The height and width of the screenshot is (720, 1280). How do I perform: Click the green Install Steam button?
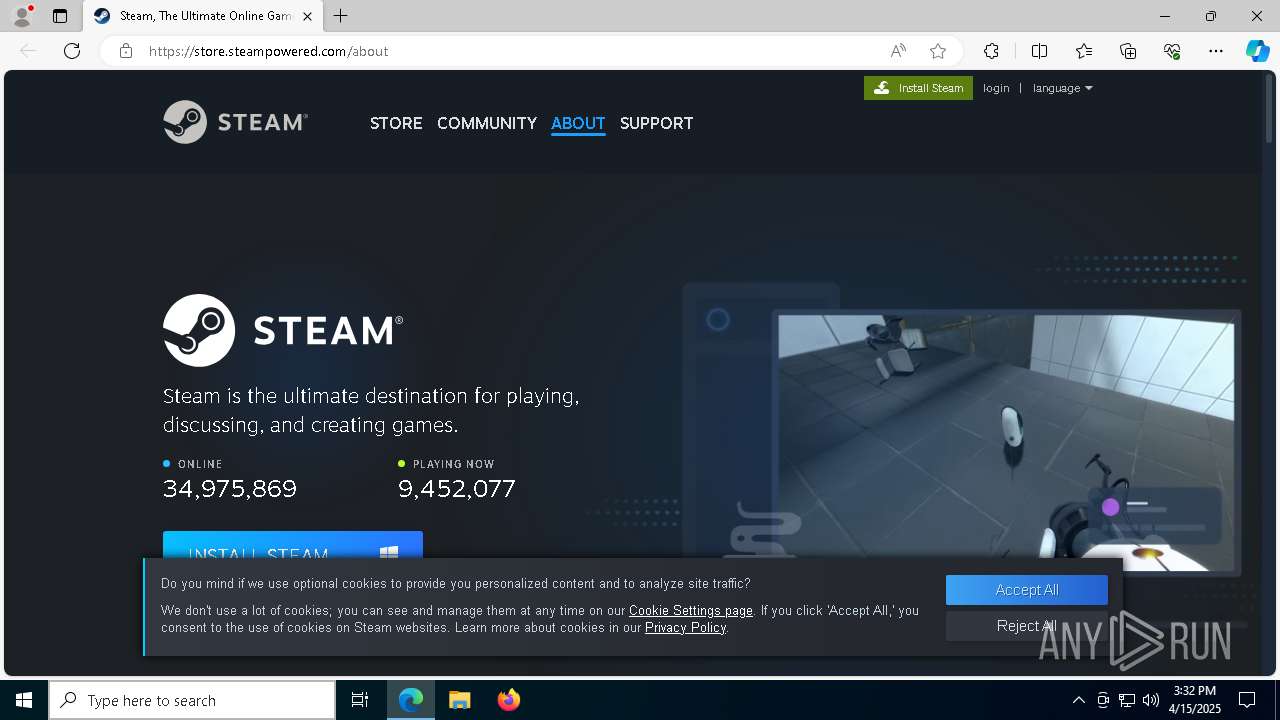[918, 88]
